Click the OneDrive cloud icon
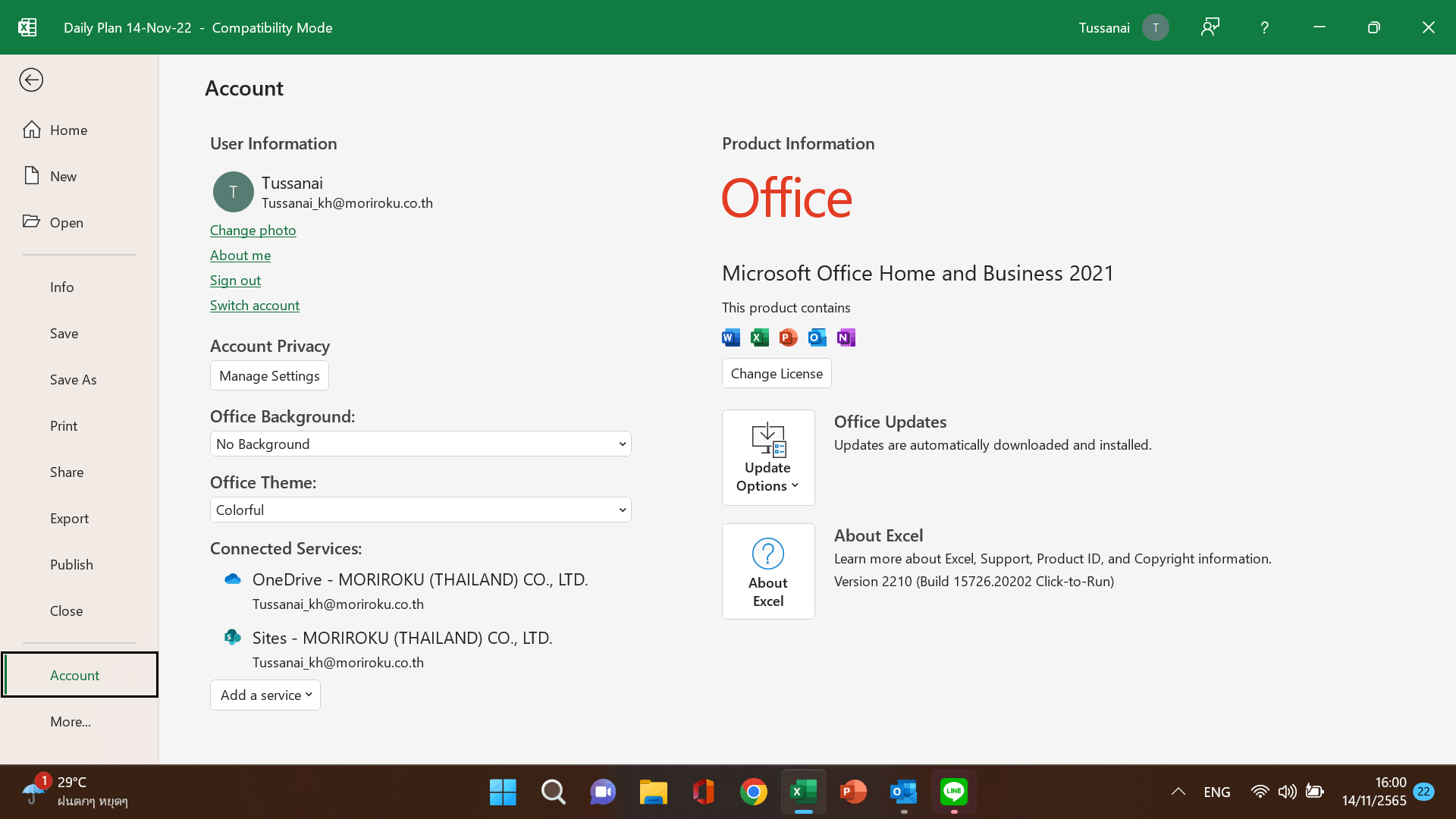 233,579
